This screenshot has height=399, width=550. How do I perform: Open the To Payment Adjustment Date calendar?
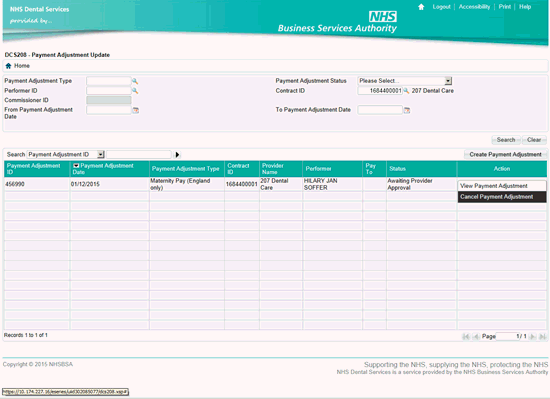407,110
